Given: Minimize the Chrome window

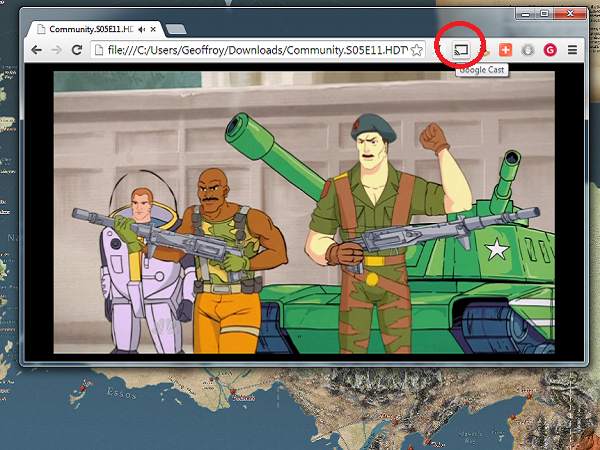Looking at the screenshot, I should 525,14.
